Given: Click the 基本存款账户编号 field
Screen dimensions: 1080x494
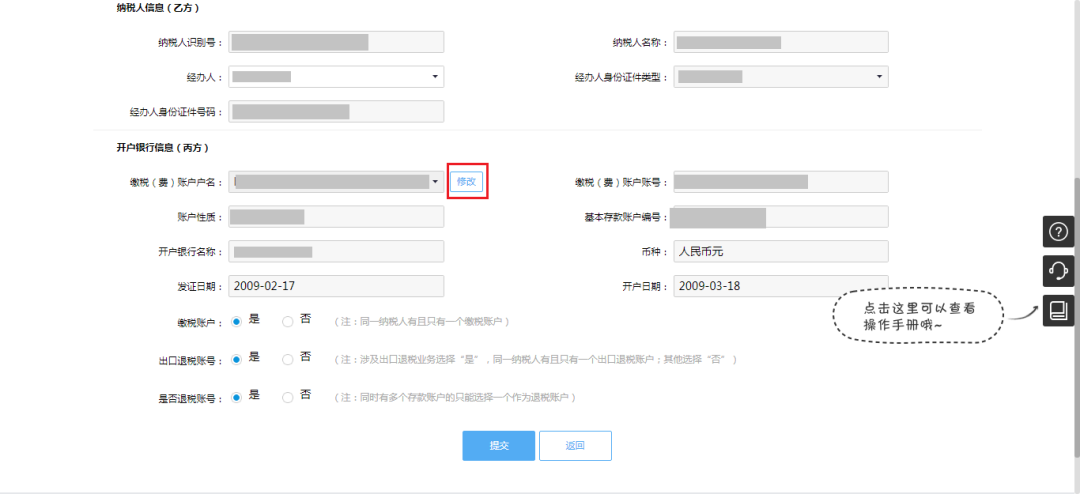Looking at the screenshot, I should 781,216.
